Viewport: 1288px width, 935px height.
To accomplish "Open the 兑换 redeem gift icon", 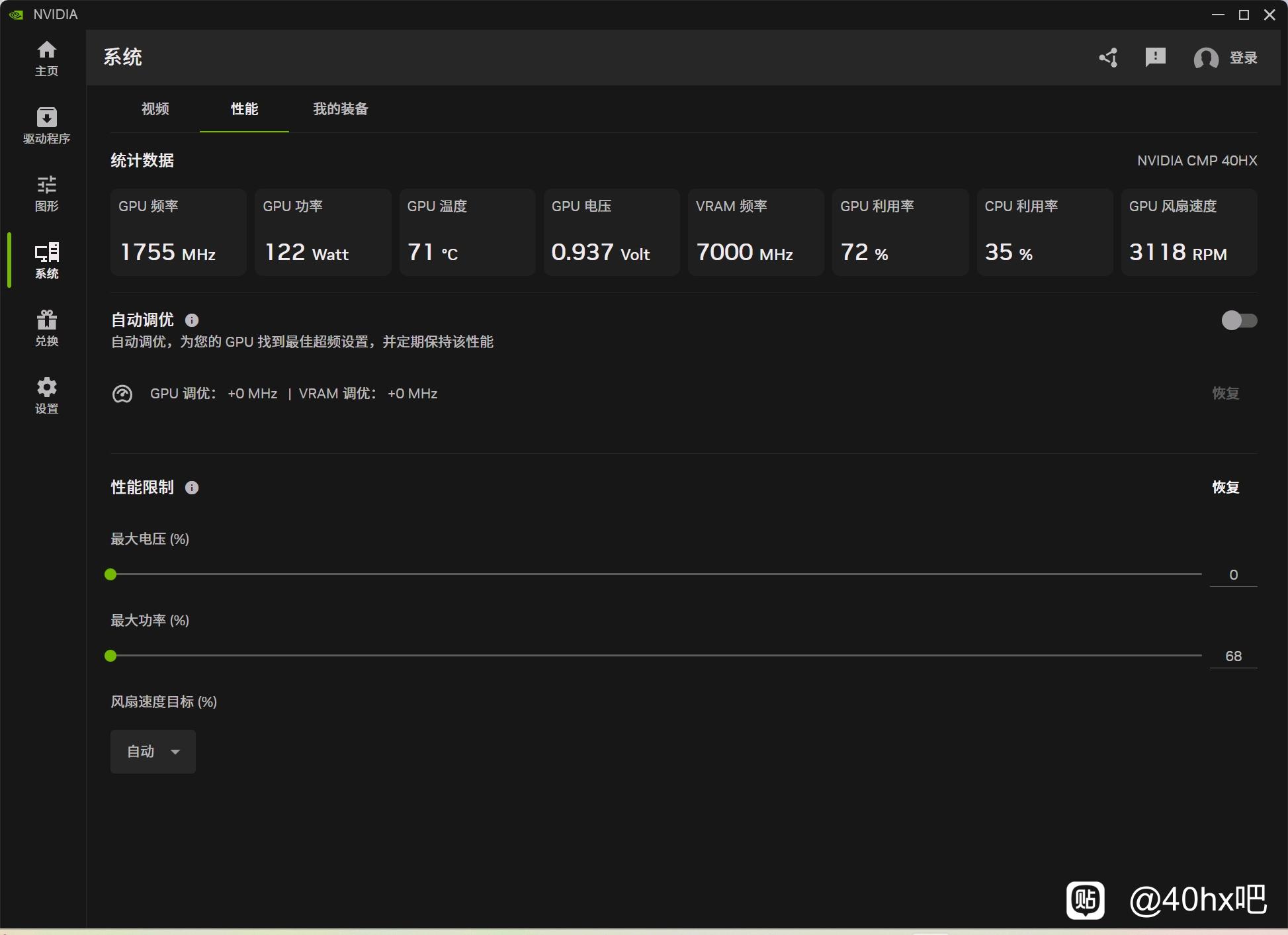I will coord(46,328).
